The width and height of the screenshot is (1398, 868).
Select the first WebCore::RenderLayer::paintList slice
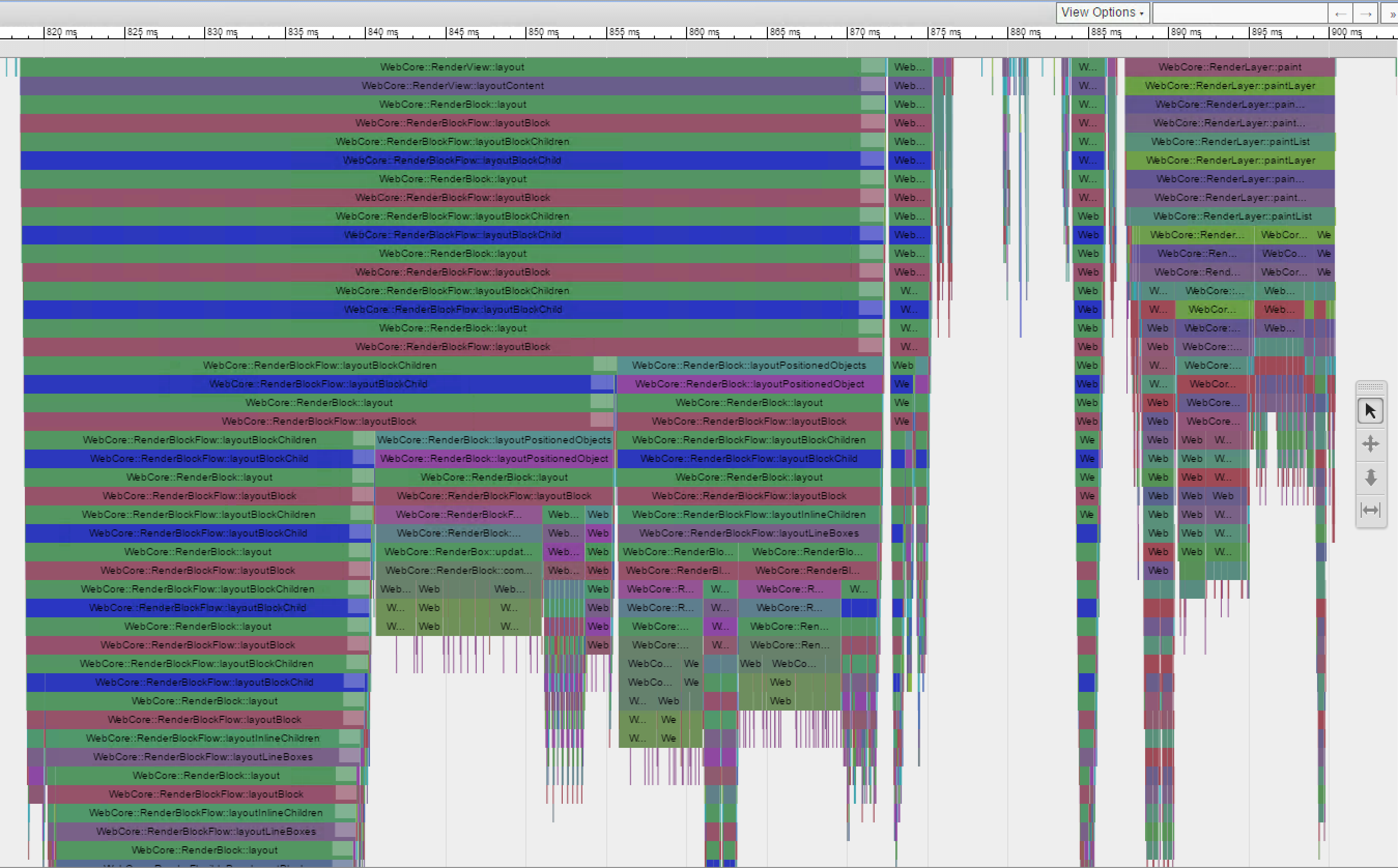point(1229,142)
